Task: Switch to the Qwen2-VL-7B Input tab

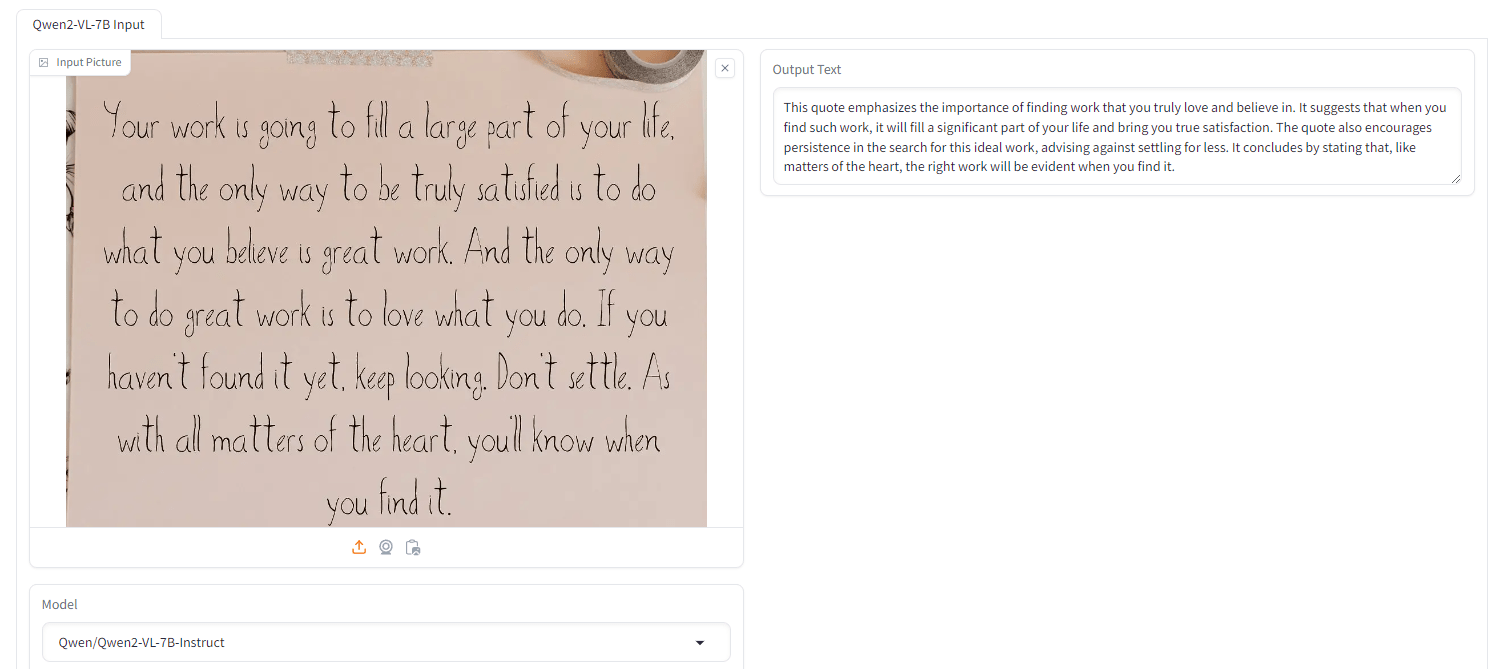Action: point(88,24)
